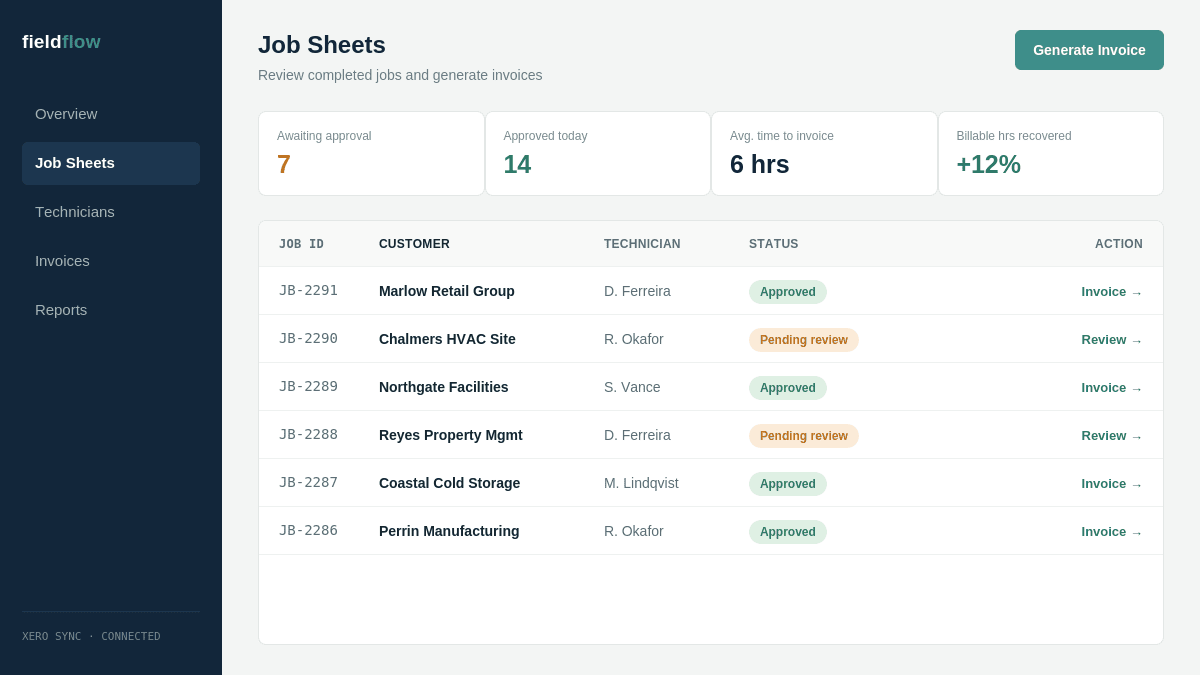Review job JB-2290 for Chalmers HVAC Site
This screenshot has height=675, width=1200.
point(1111,340)
